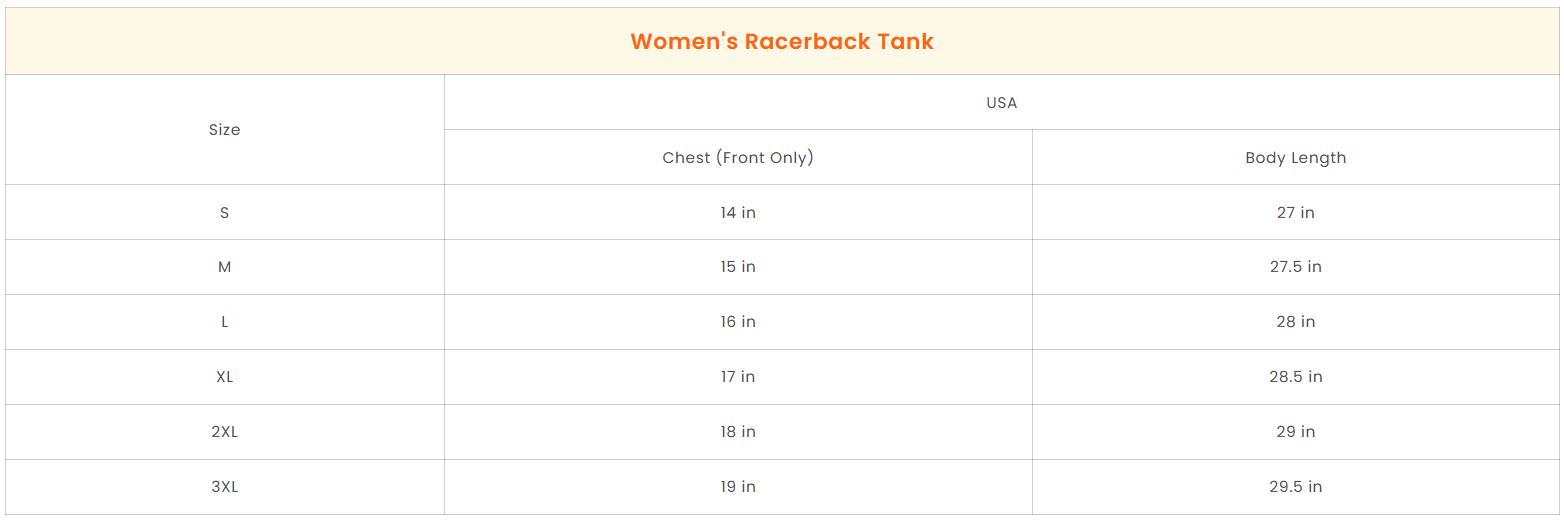Select the 29.5 in body length cell
The image size is (1564, 521).
coord(1295,487)
